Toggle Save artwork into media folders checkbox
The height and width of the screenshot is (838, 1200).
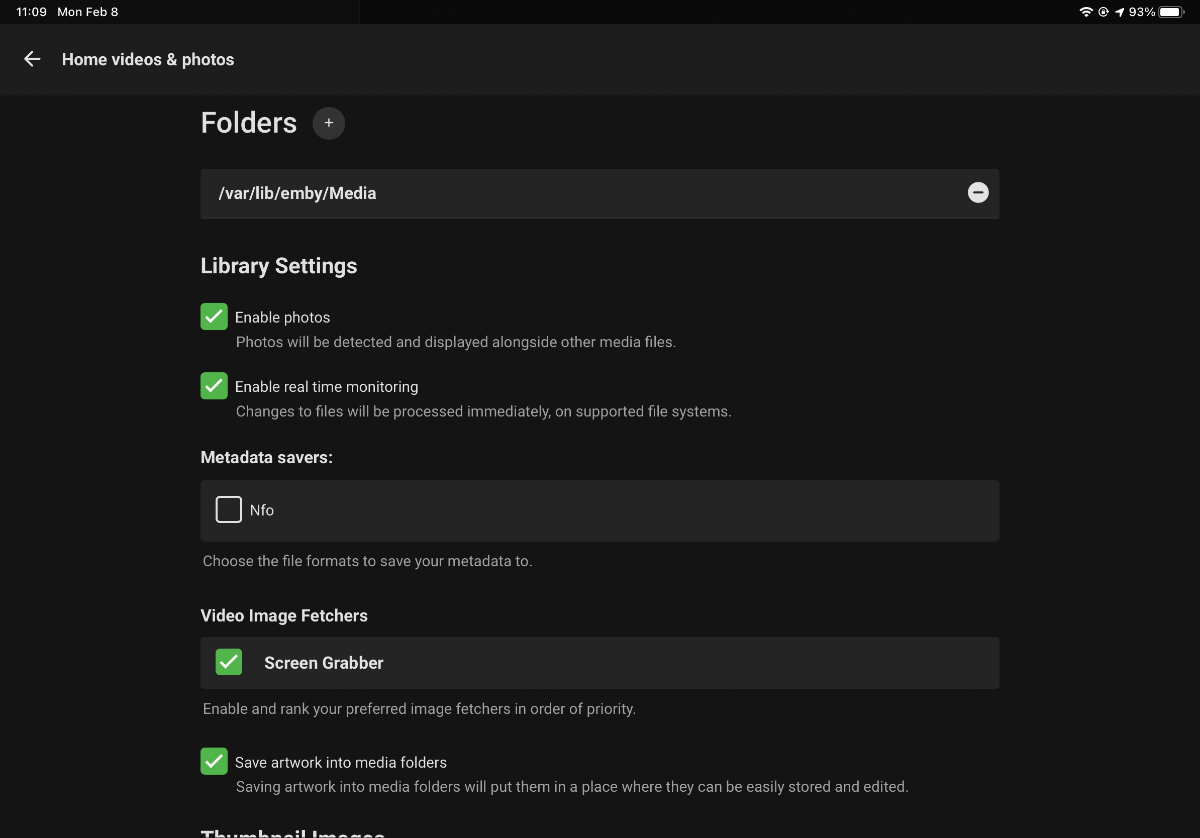tap(214, 762)
